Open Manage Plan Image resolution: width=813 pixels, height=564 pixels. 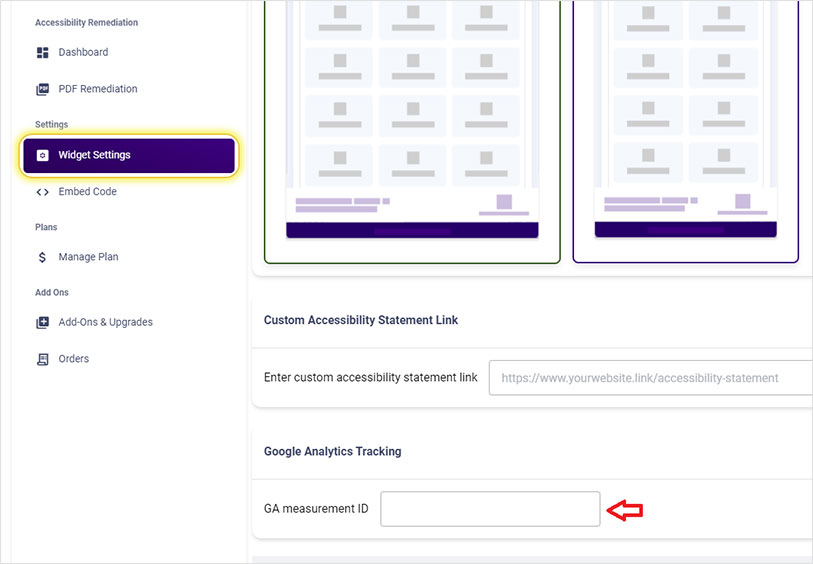tap(88, 257)
